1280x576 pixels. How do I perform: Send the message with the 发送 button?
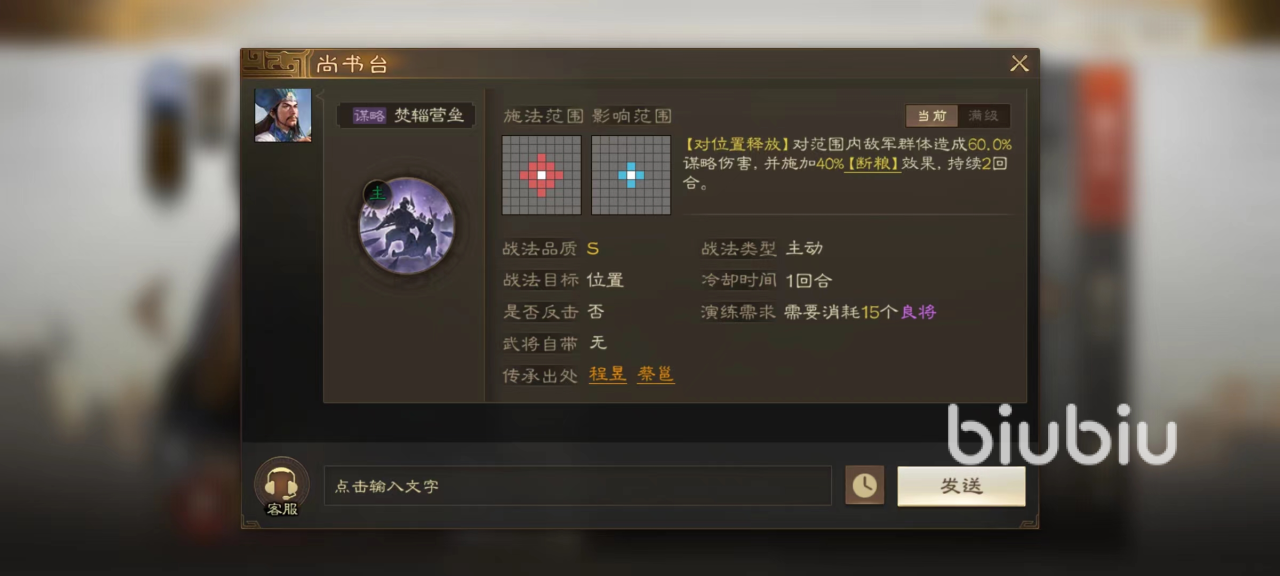pos(961,486)
